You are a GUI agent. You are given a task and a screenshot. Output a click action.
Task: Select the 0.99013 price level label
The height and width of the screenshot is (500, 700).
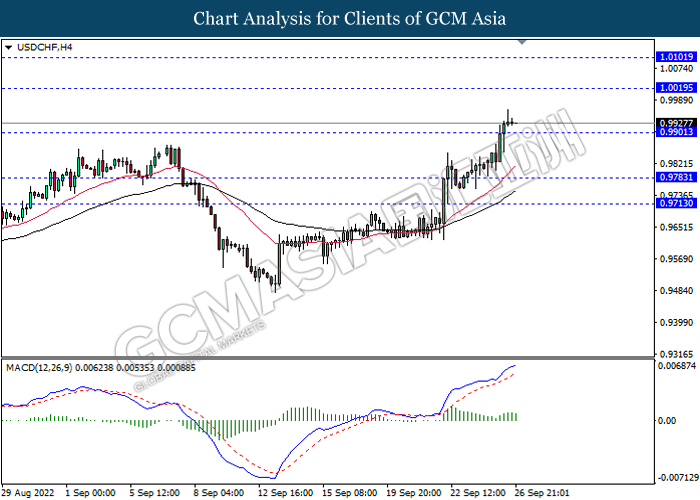pyautogui.click(x=676, y=132)
